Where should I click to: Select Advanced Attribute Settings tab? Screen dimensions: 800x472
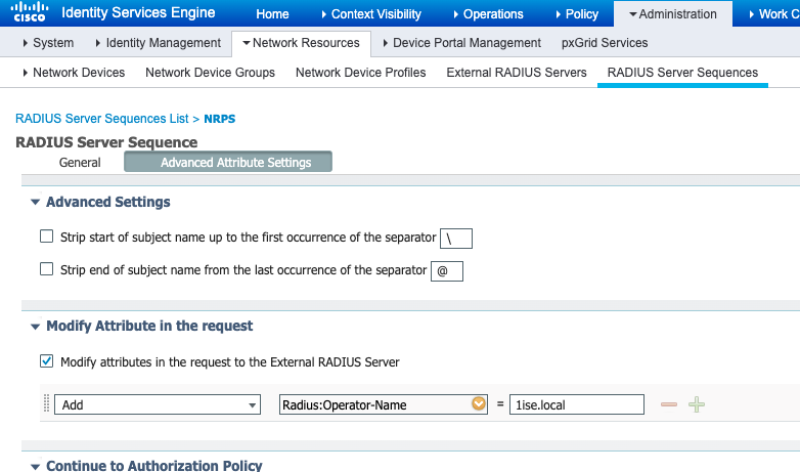tap(228, 162)
